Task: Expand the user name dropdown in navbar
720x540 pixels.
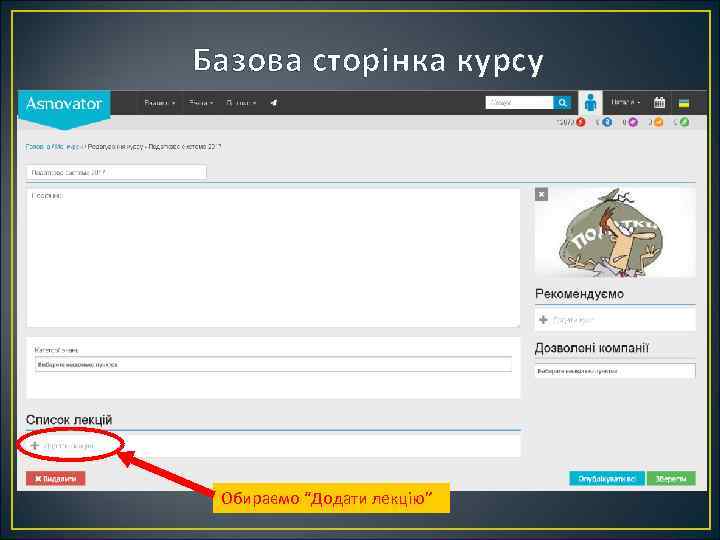Action: (625, 102)
